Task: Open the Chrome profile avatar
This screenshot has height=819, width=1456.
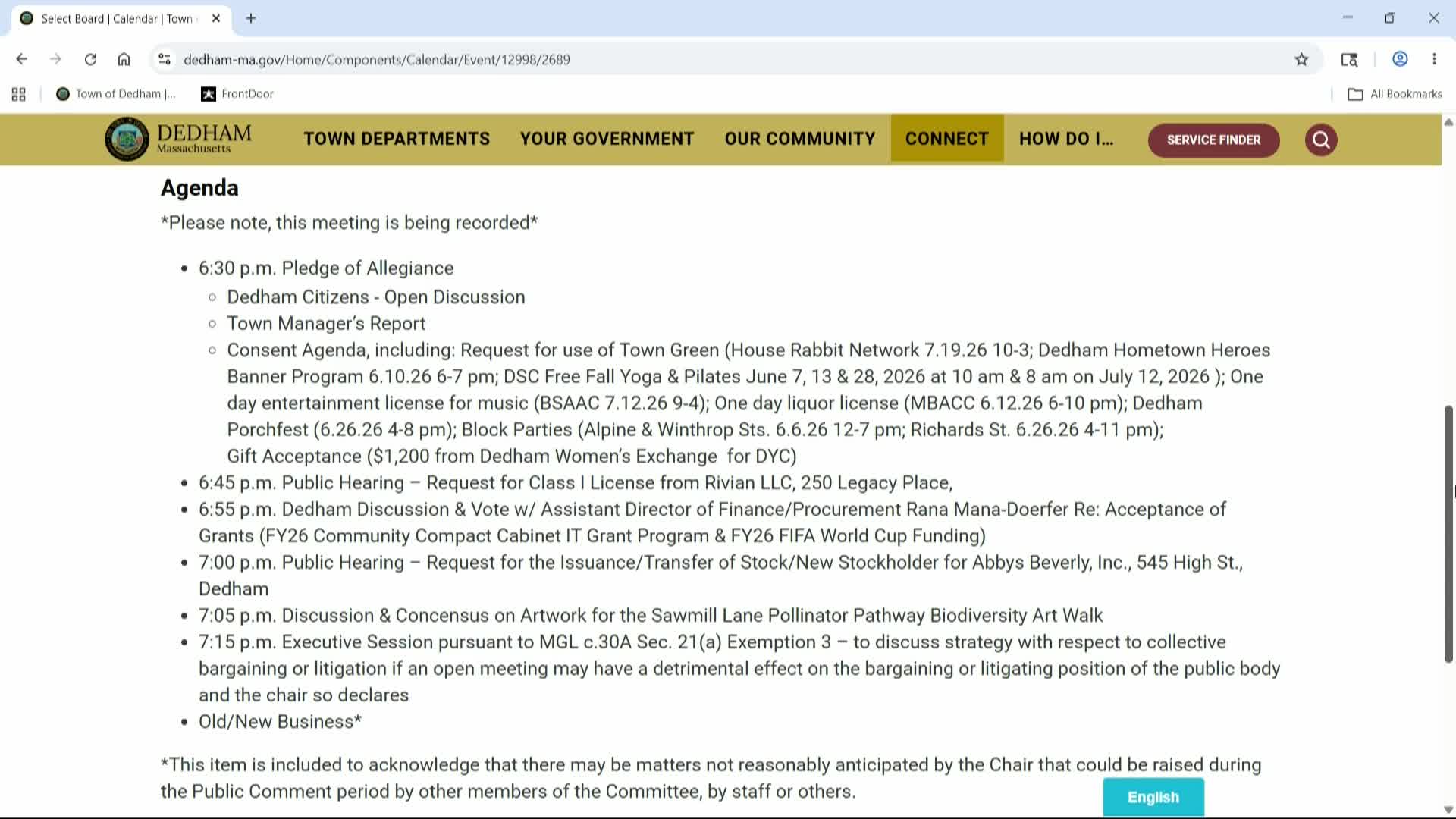Action: click(x=1400, y=59)
